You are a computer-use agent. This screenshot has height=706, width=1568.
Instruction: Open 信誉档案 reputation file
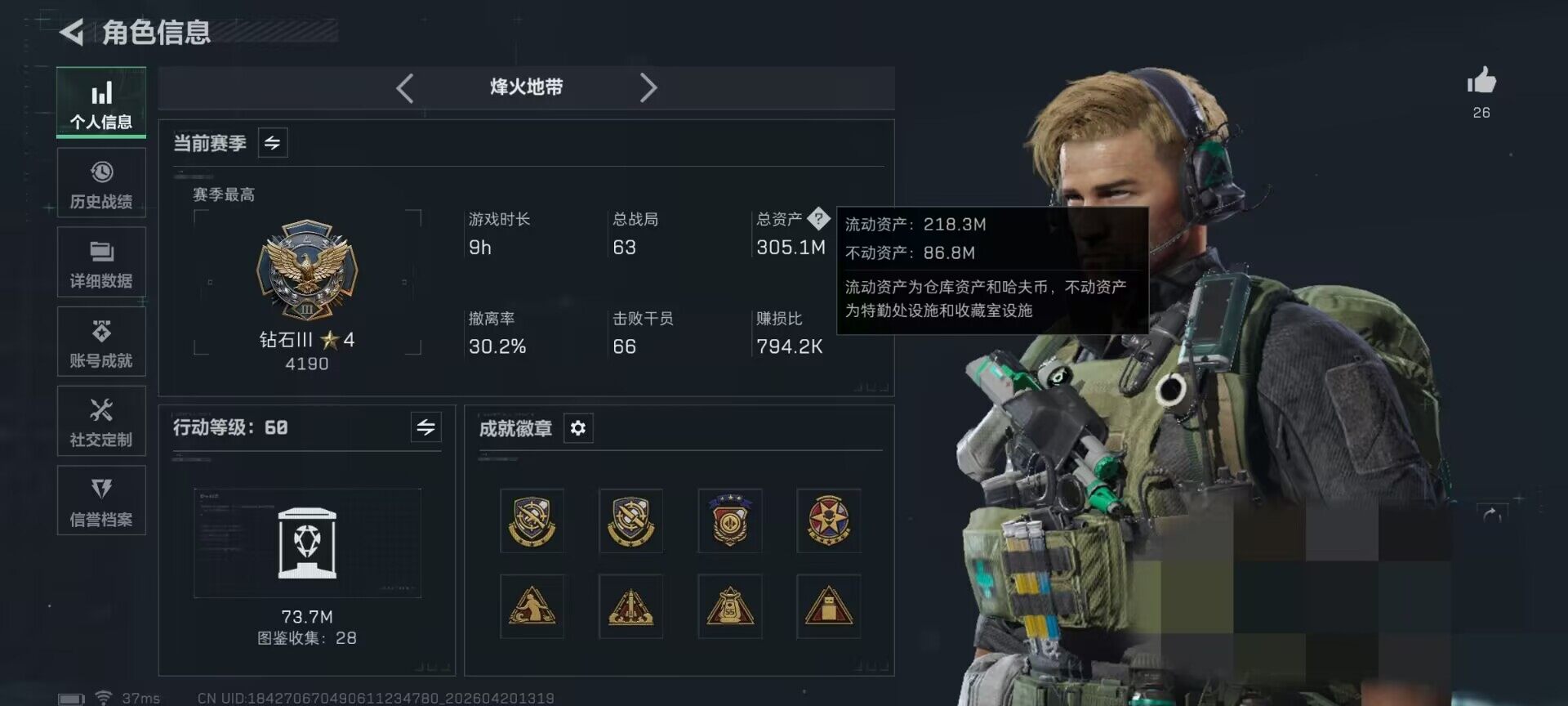(x=101, y=500)
